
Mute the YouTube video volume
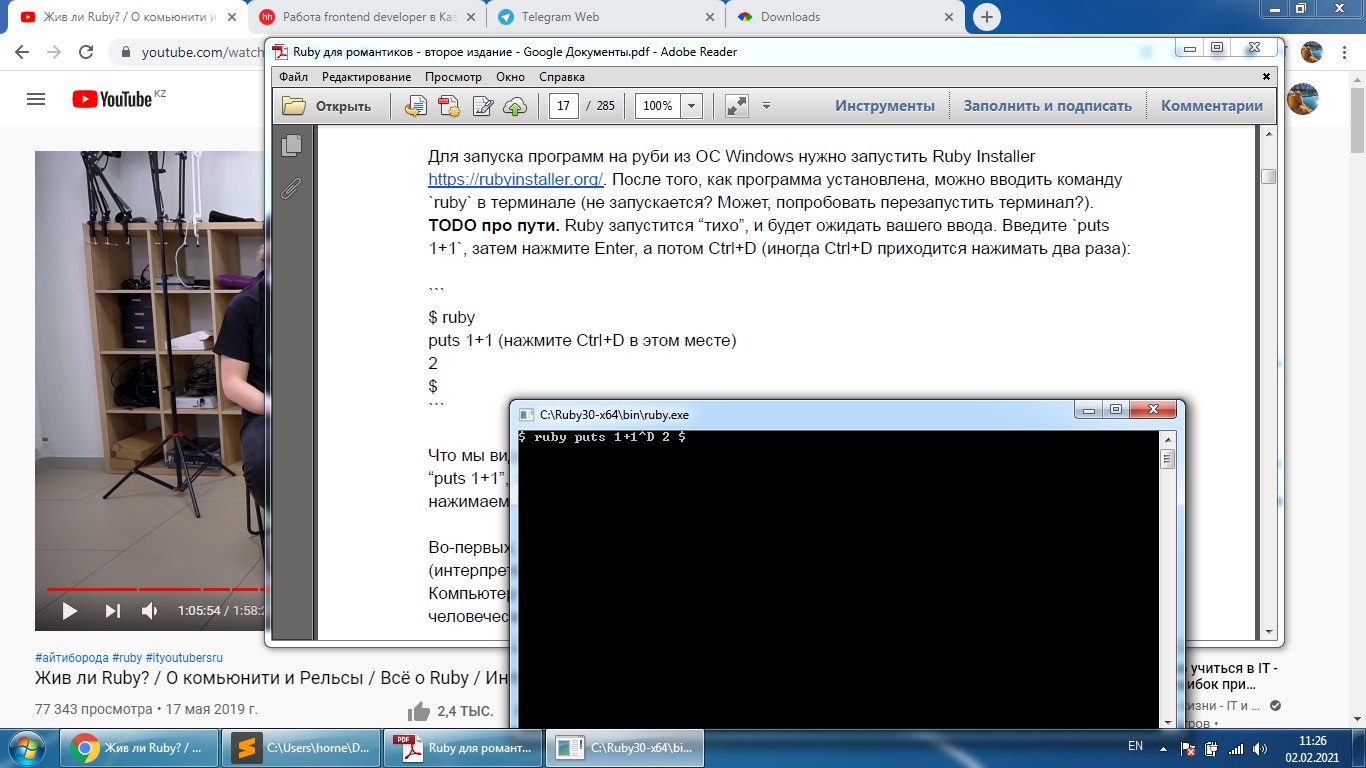point(150,610)
